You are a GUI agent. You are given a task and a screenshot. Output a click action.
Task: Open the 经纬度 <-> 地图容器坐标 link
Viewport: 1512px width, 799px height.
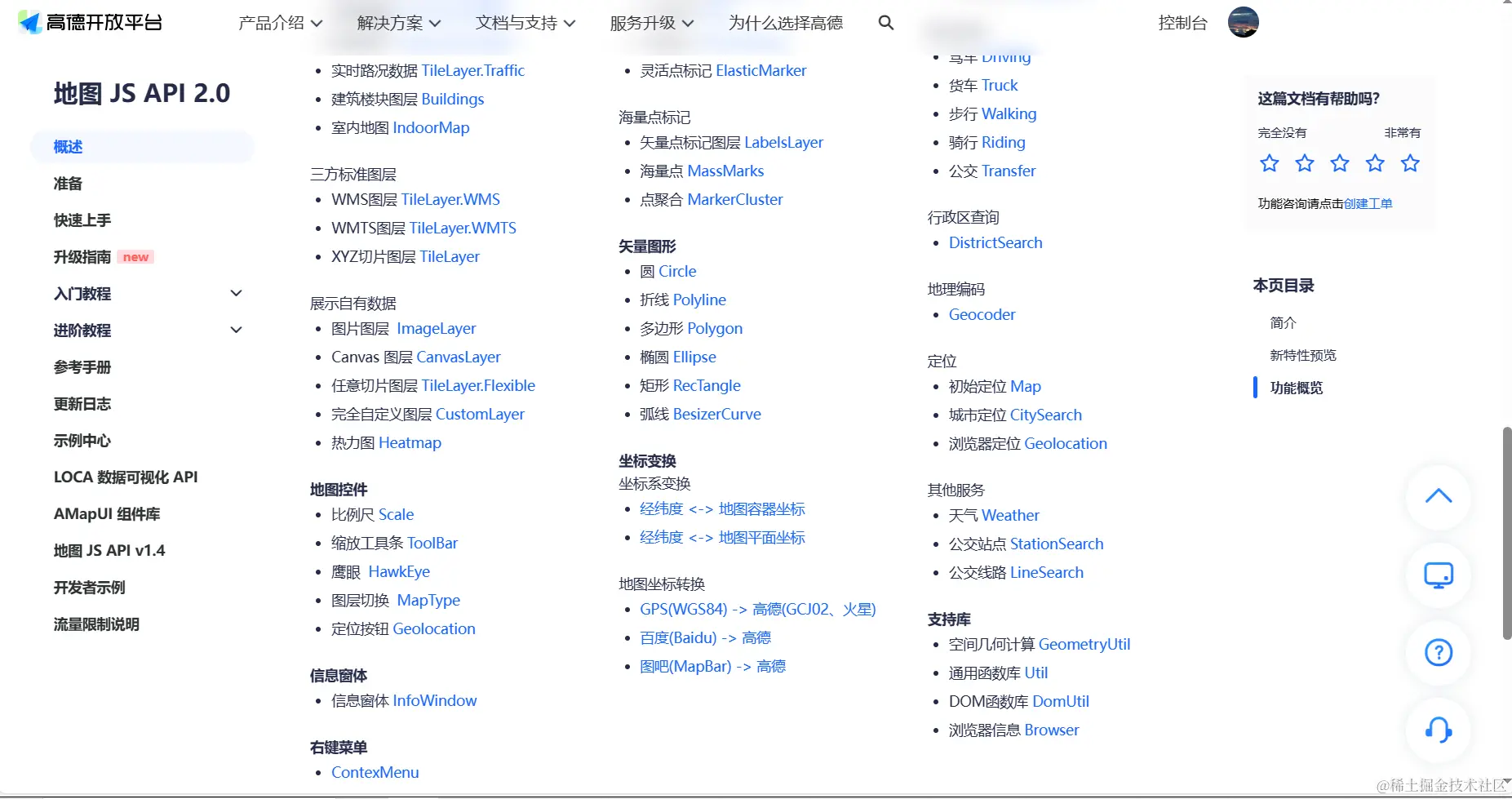coord(722,508)
